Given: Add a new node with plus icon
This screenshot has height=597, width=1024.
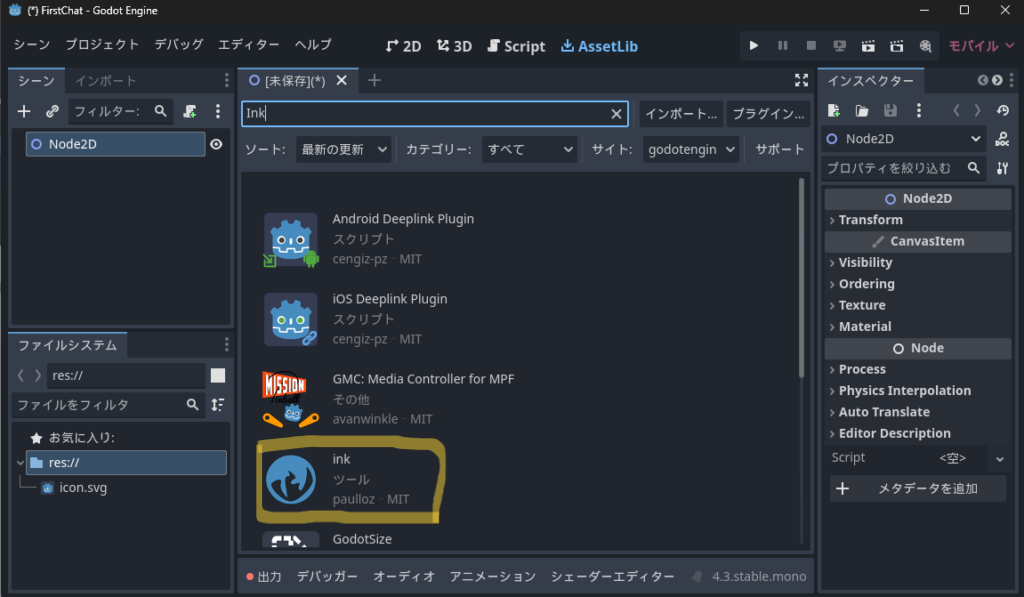Looking at the screenshot, I should tap(24, 112).
